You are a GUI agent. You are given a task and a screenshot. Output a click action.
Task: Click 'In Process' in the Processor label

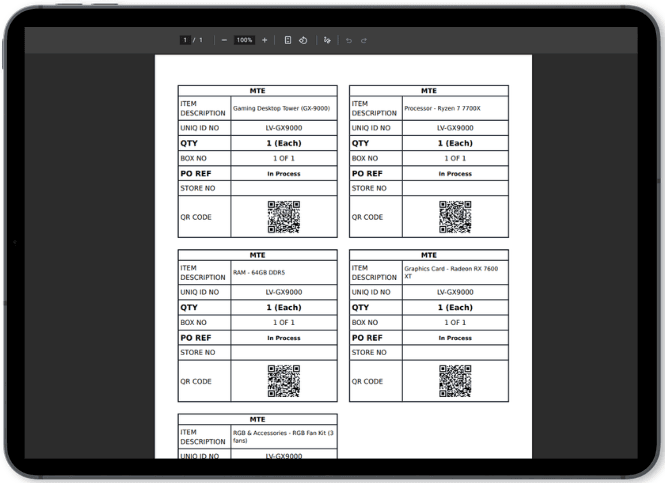point(455,174)
